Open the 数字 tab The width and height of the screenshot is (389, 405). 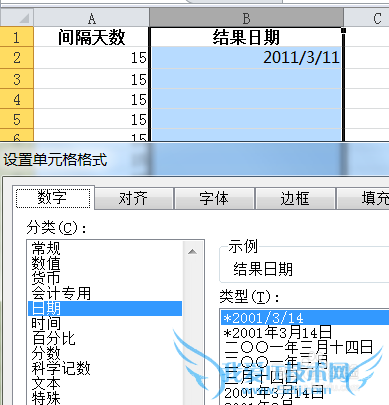click(x=53, y=198)
